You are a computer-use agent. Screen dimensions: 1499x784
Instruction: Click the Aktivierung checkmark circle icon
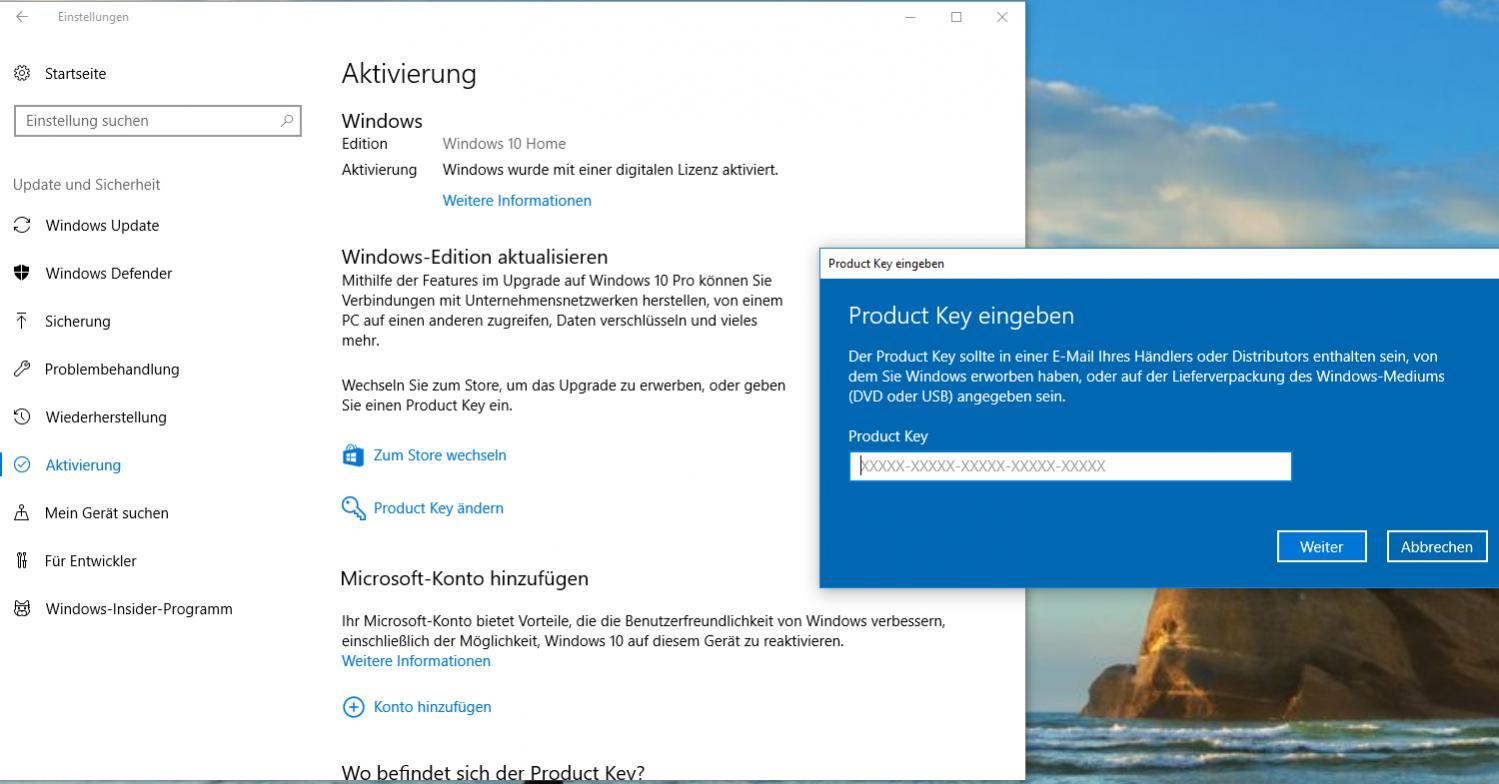pos(22,465)
